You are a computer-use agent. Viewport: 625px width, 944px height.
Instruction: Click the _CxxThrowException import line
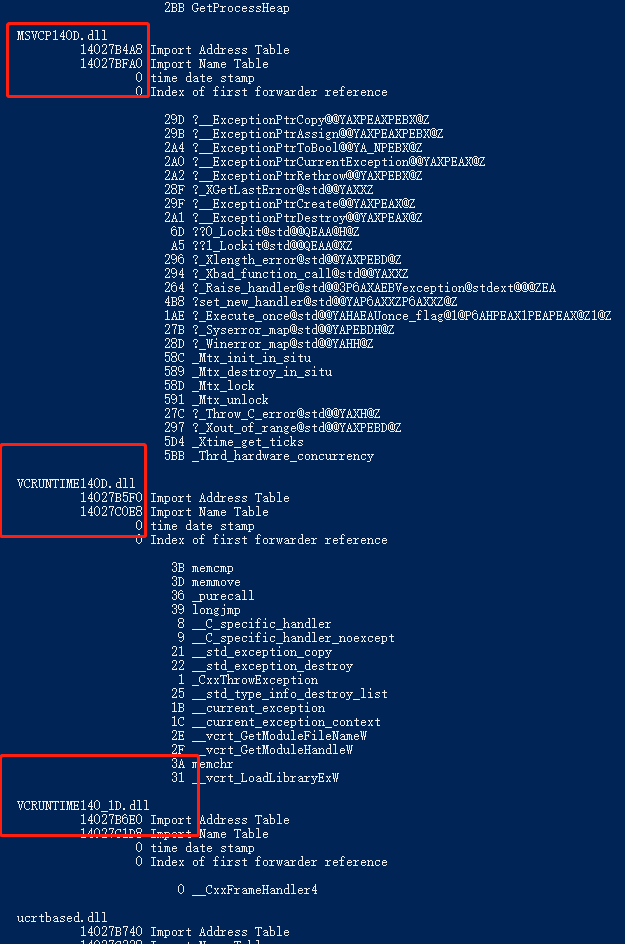tap(247, 680)
